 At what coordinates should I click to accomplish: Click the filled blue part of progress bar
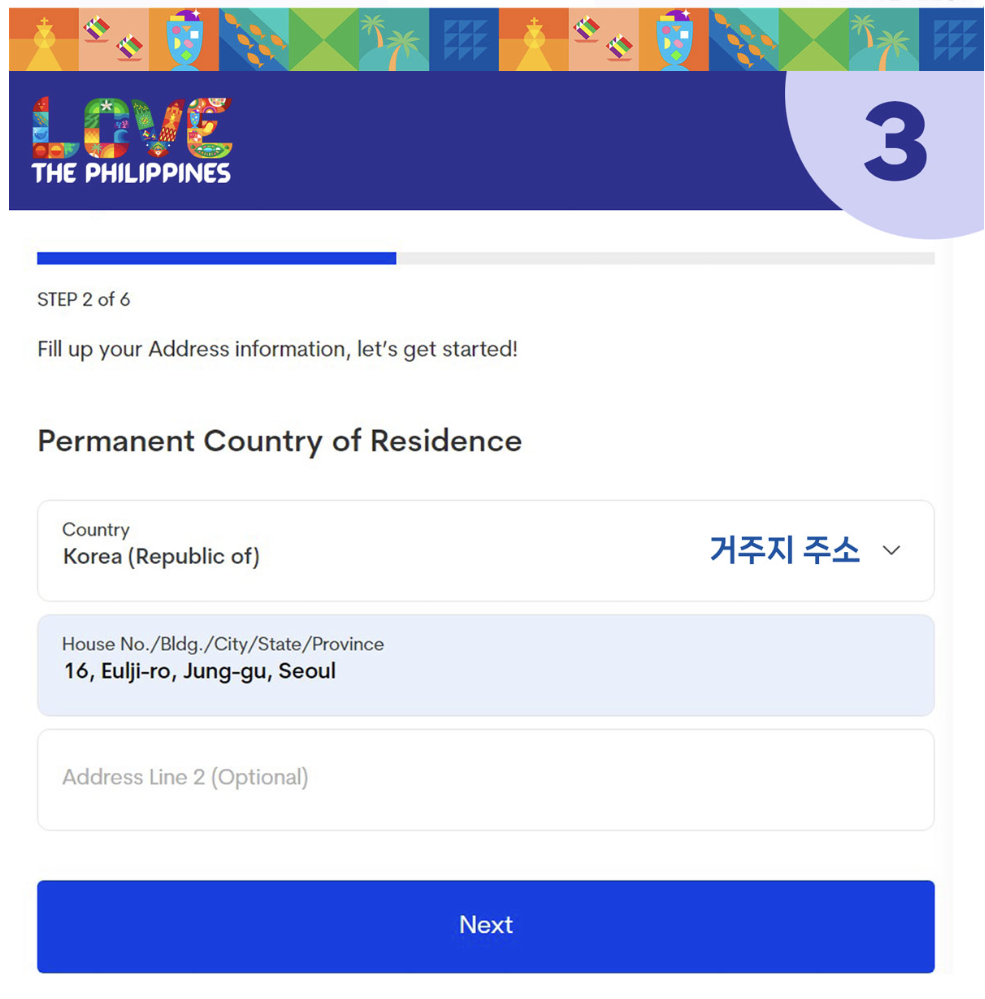(x=217, y=258)
